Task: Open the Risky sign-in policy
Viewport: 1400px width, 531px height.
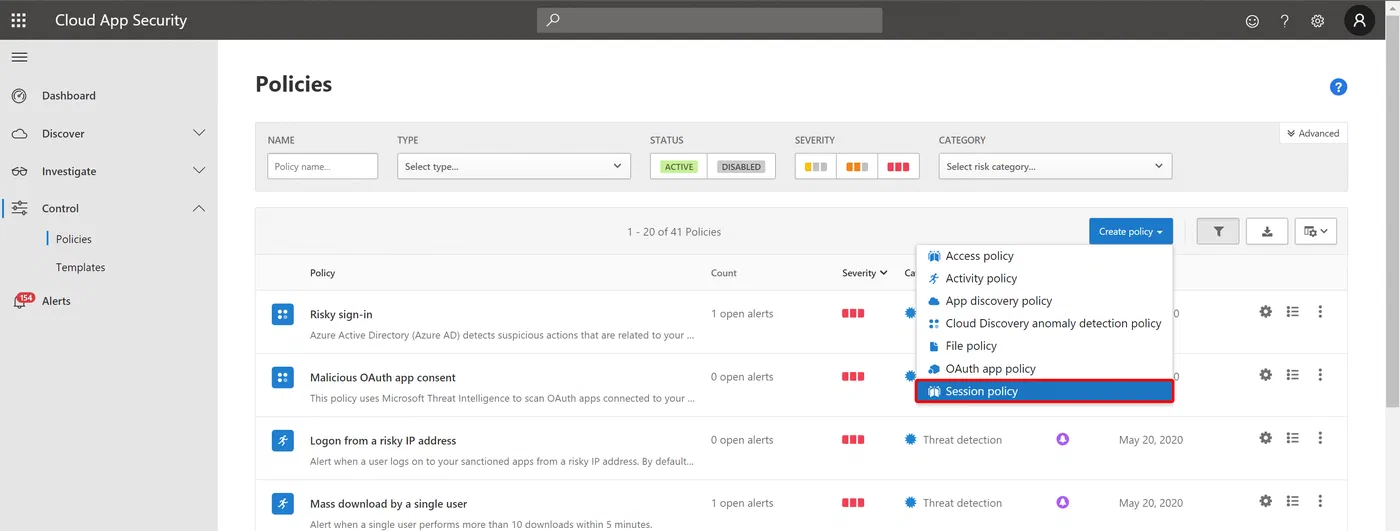Action: pos(341,314)
